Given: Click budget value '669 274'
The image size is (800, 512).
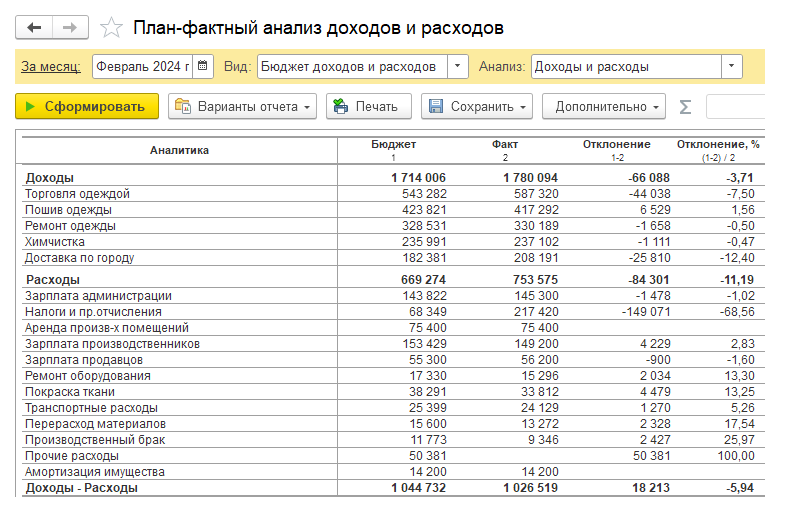Looking at the screenshot, I should pos(423,279).
